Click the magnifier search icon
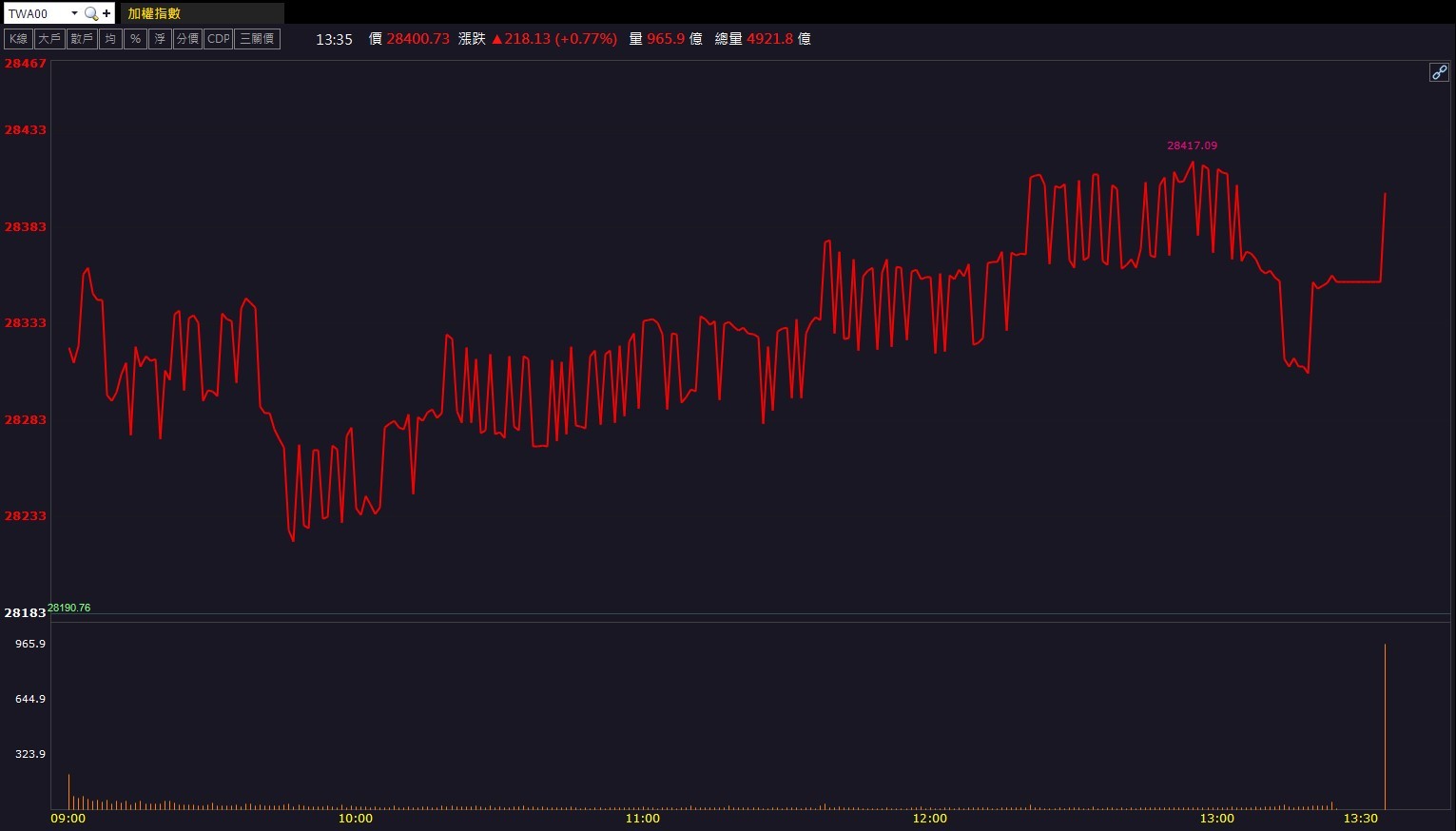The width and height of the screenshot is (1456, 831). coord(91,13)
